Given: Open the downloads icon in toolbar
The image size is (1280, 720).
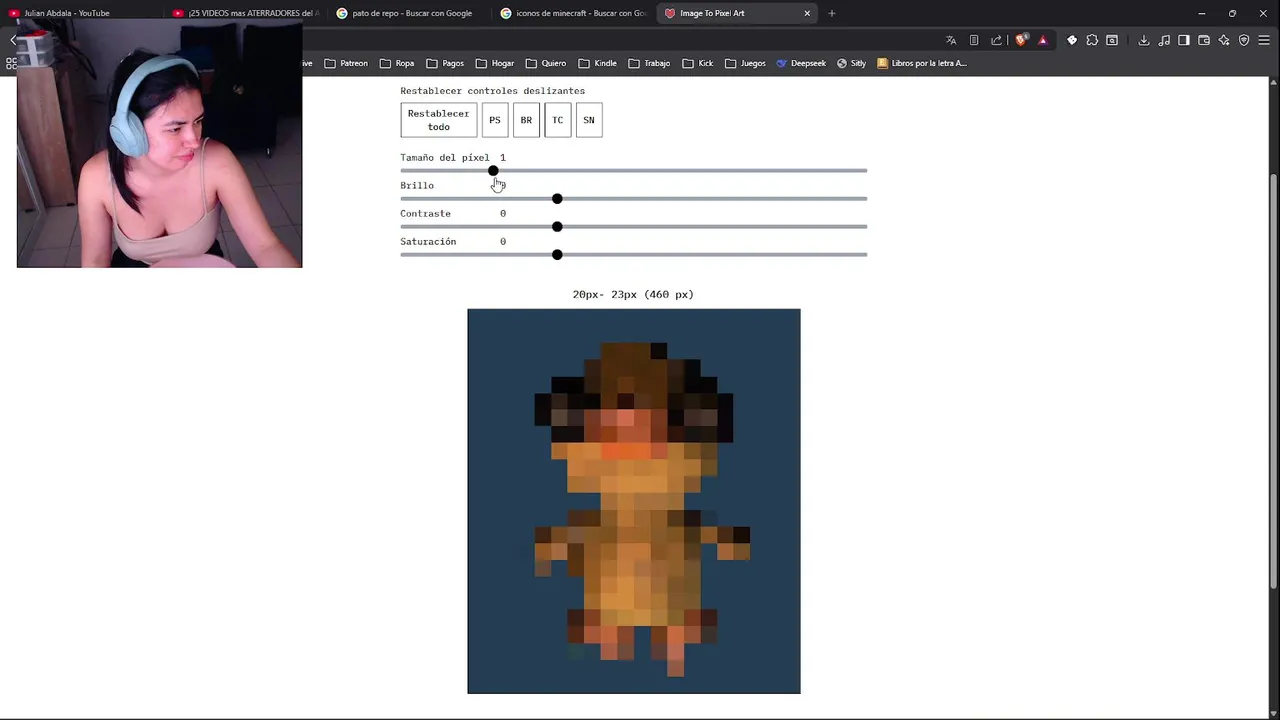Looking at the screenshot, I should [1143, 40].
